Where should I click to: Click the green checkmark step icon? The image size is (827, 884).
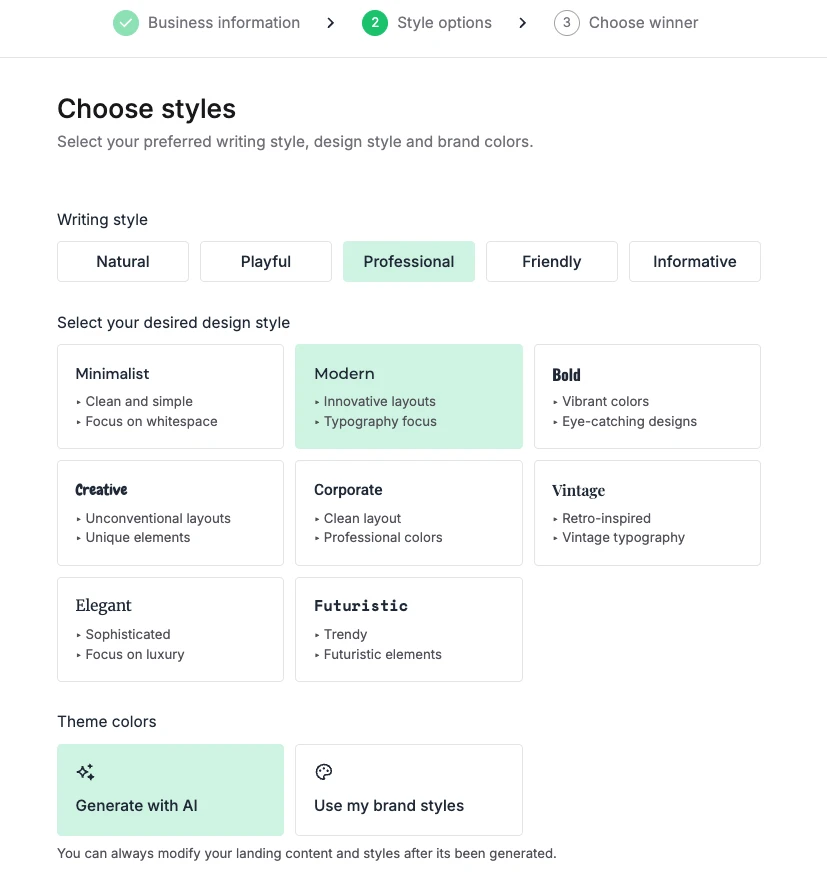click(x=125, y=23)
